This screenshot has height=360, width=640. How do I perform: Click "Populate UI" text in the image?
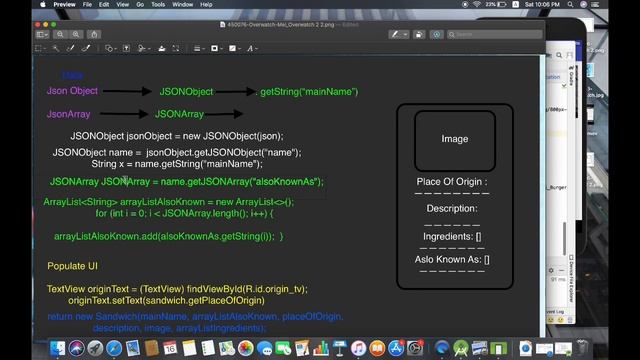click(x=72, y=266)
